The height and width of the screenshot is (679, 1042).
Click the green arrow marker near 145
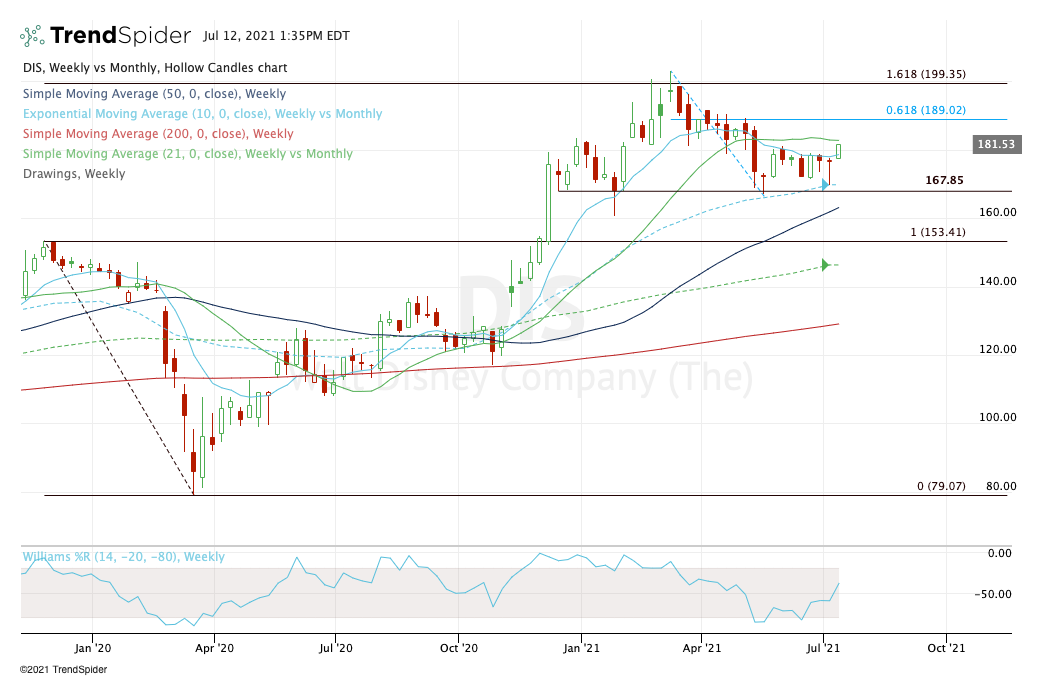(x=825, y=265)
